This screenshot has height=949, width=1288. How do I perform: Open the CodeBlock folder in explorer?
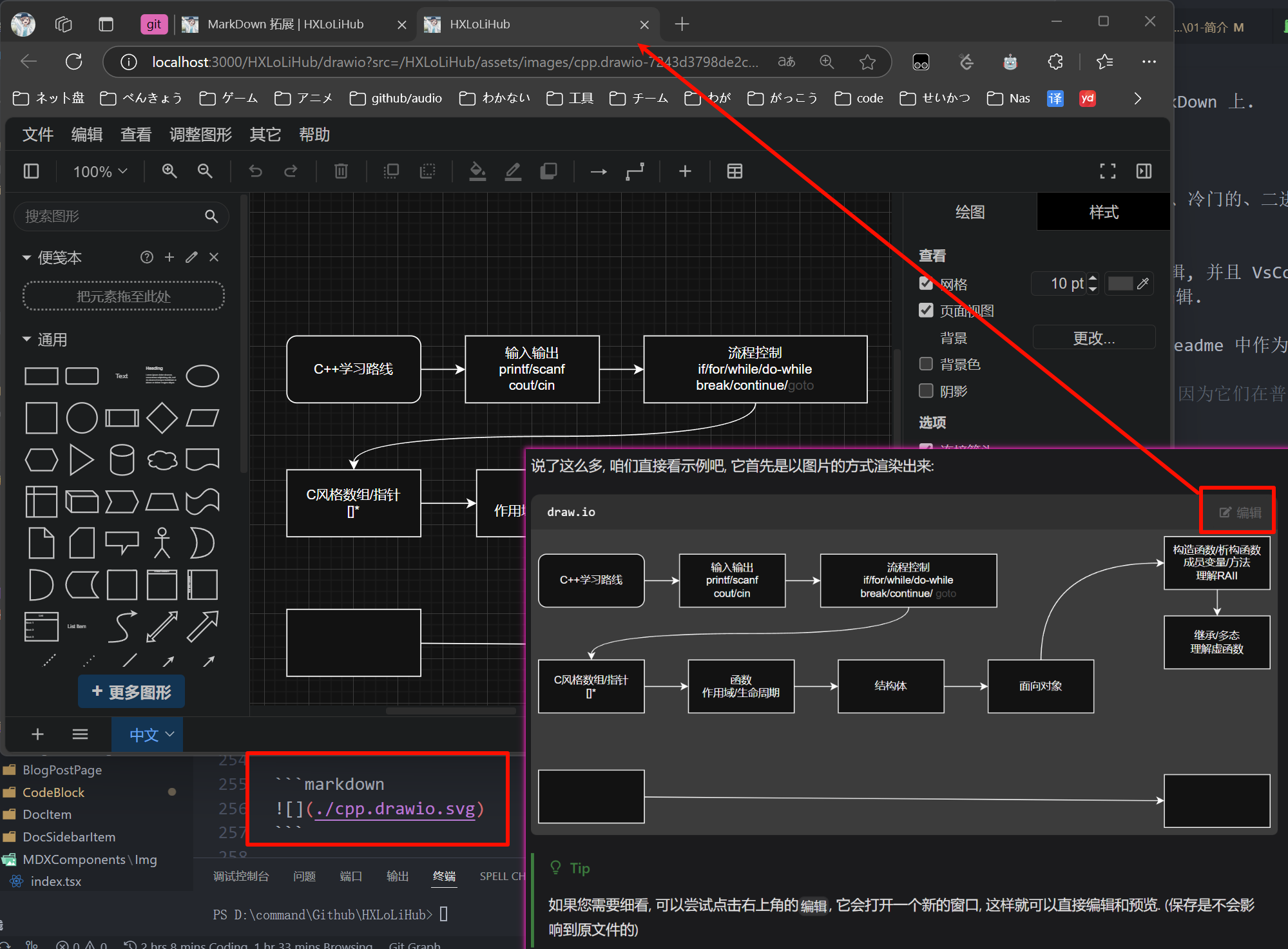pyautogui.click(x=53, y=792)
